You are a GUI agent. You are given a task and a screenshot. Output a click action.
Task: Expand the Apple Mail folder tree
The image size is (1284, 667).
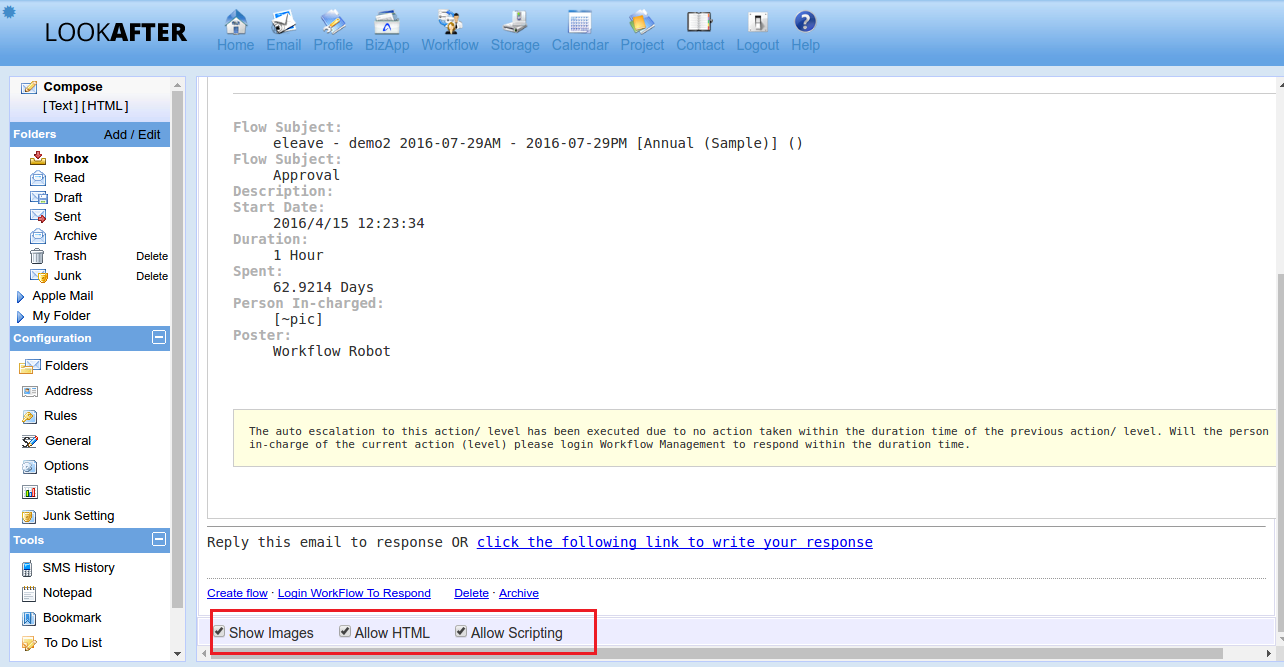pos(21,296)
